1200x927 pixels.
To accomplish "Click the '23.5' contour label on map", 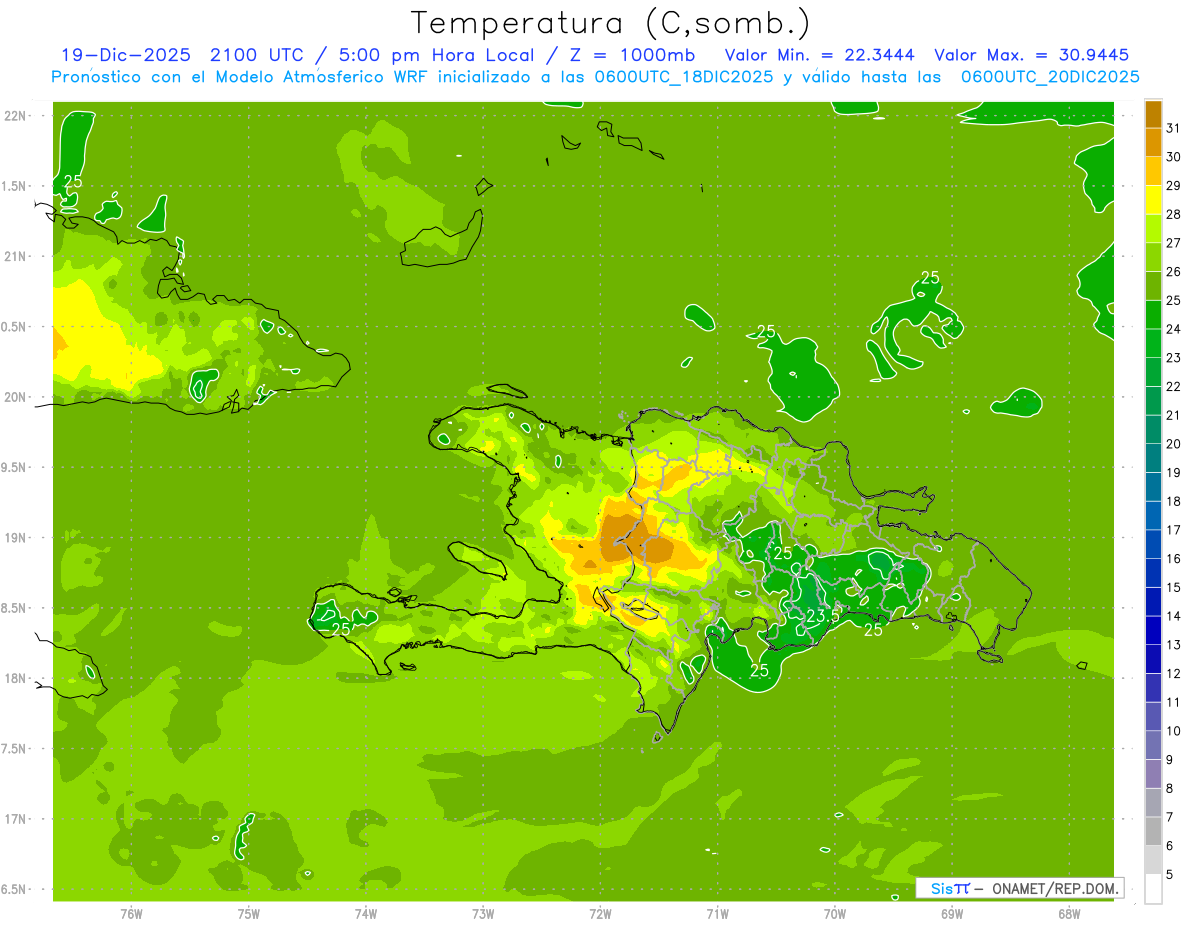I will (823, 615).
